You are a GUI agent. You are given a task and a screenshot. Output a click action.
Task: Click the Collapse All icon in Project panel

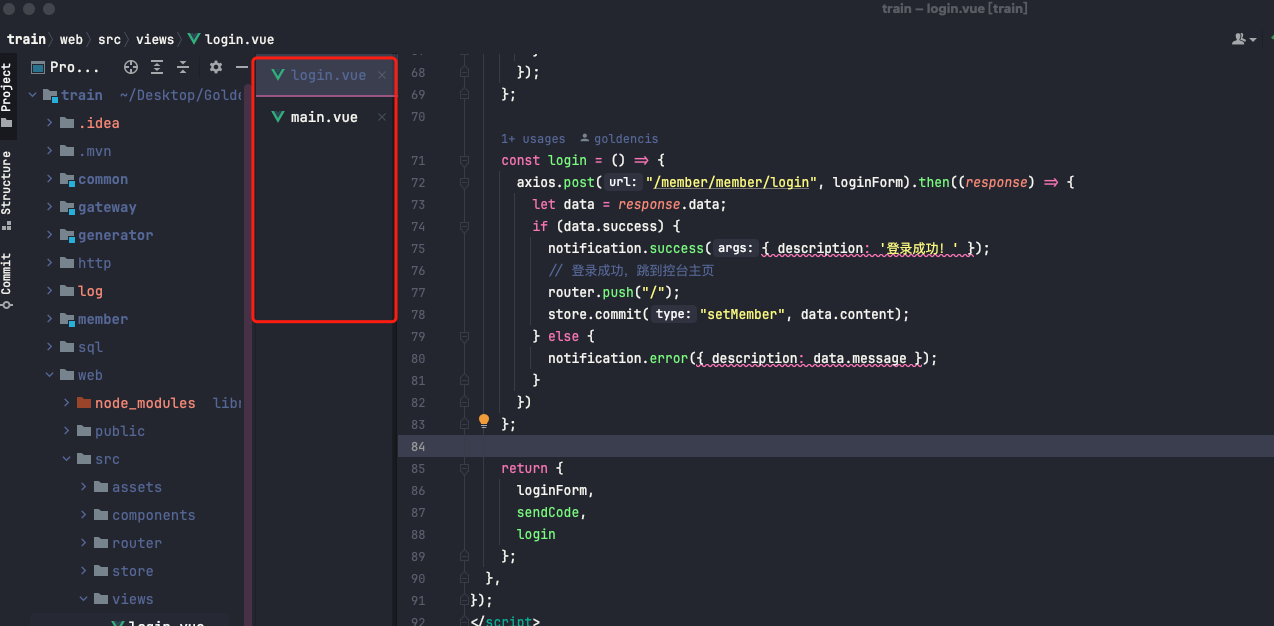point(183,67)
